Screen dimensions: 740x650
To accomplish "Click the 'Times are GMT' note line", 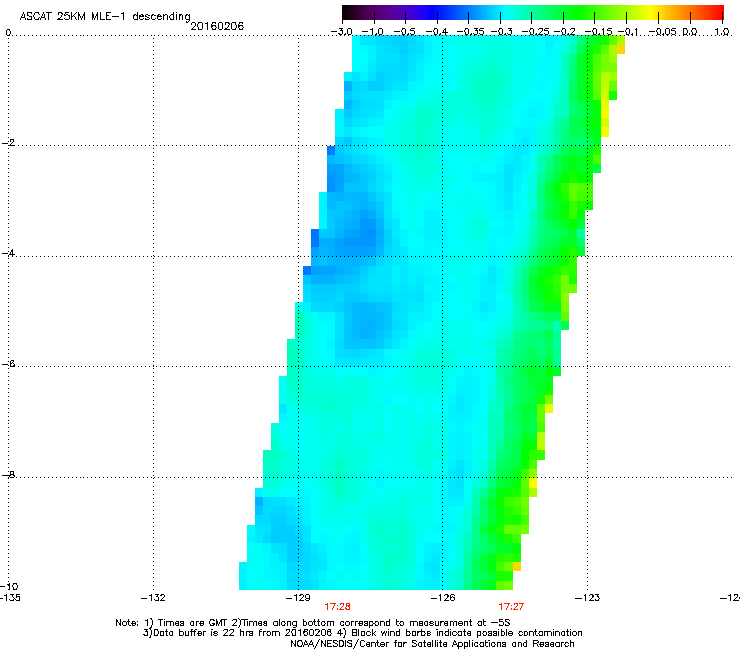I will [x=312, y=623].
